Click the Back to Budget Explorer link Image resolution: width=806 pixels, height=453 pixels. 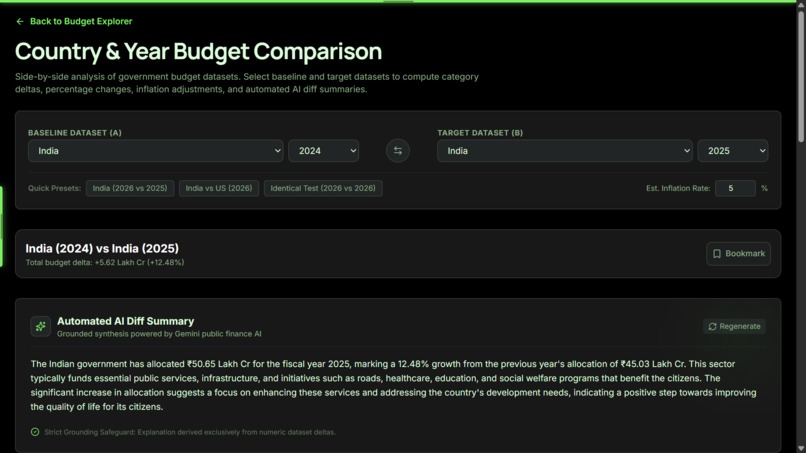point(74,21)
